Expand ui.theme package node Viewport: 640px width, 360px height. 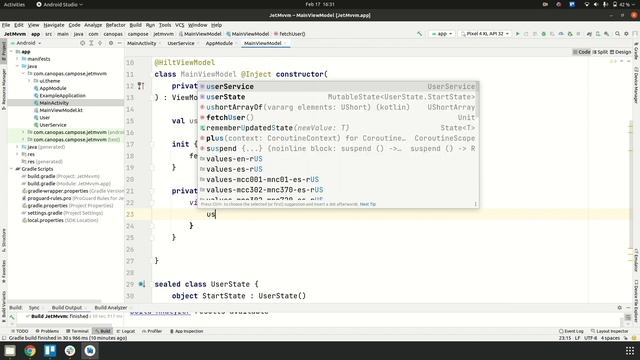coord(29,81)
